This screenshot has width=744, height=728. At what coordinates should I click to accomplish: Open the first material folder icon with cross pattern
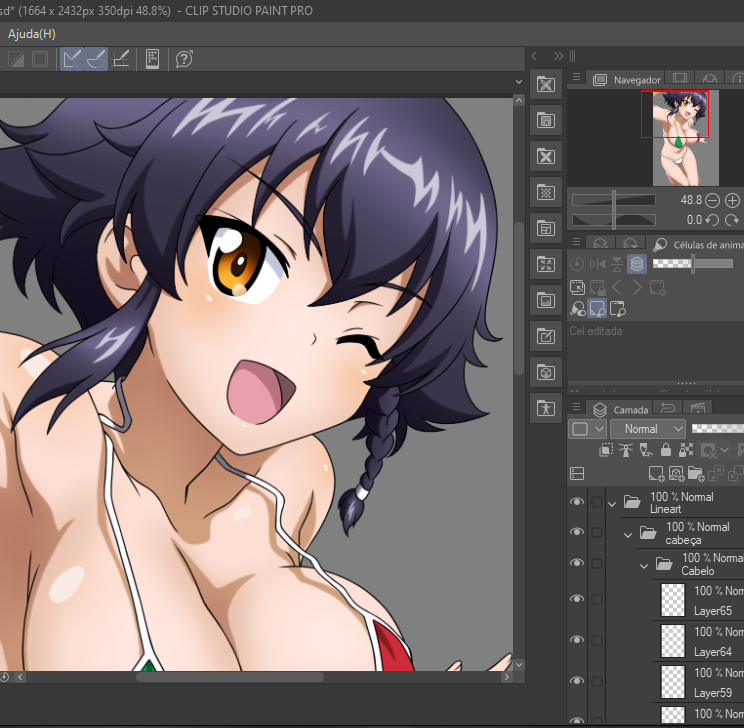pos(546,84)
